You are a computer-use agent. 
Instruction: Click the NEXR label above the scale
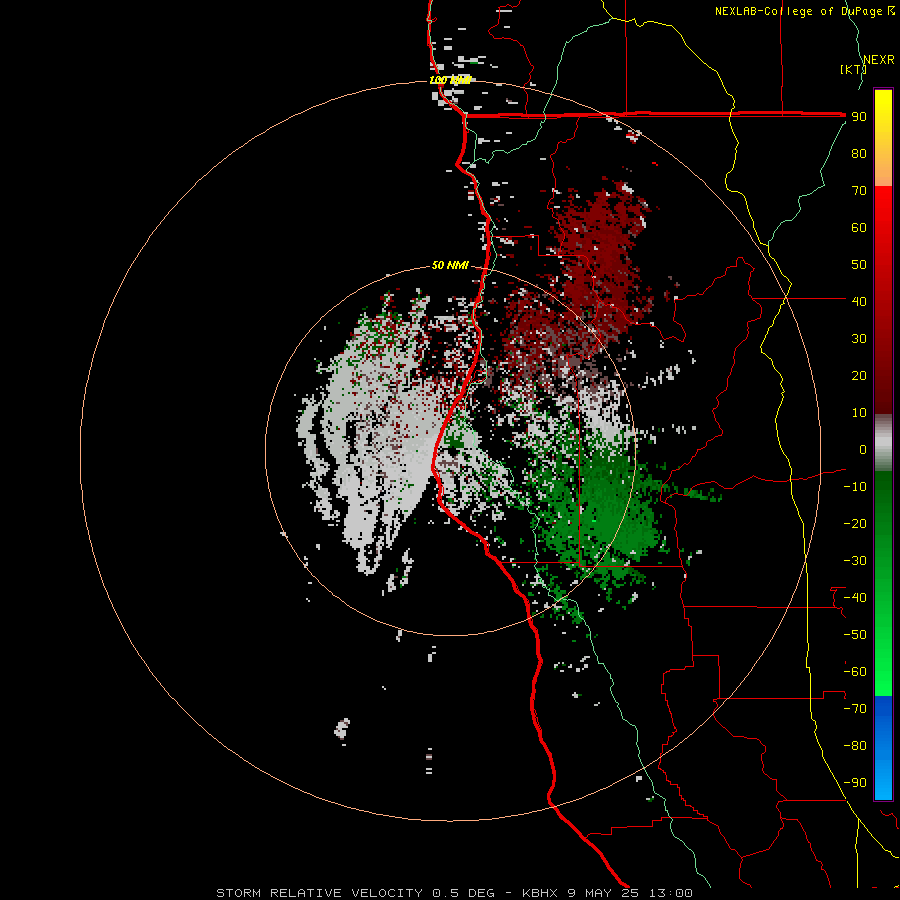(879, 60)
